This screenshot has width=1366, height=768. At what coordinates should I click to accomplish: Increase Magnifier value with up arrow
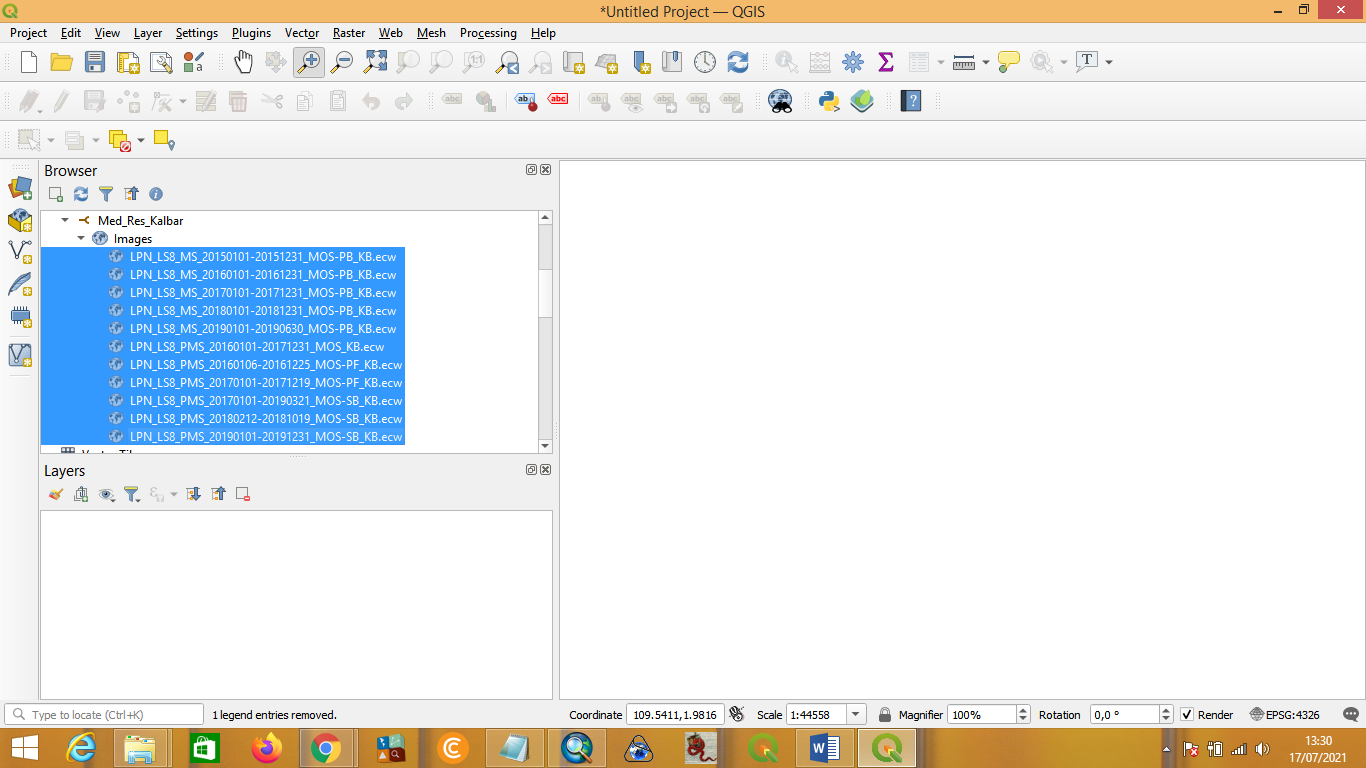[x=1023, y=710]
